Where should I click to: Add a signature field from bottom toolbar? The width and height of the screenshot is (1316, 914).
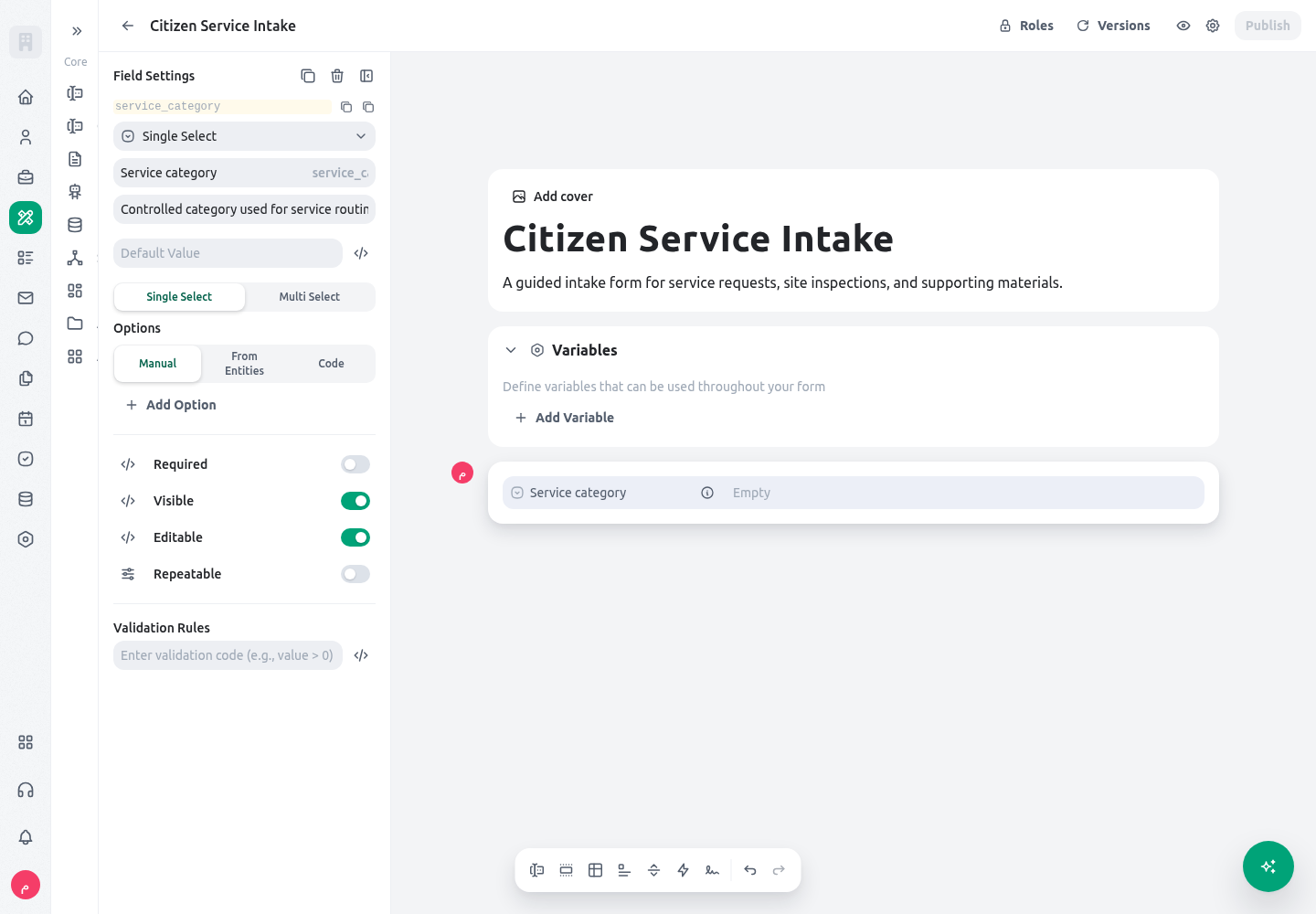pyautogui.click(x=712, y=870)
